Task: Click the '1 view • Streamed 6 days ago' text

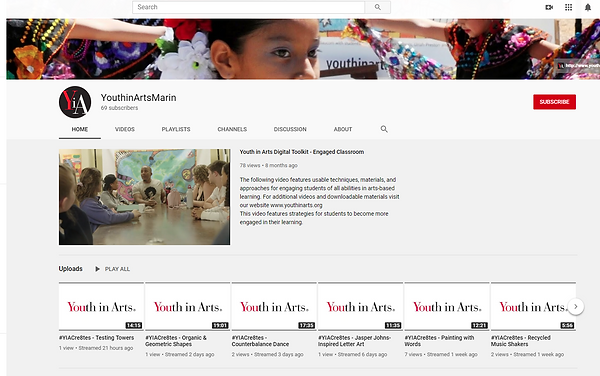Action: coord(352,355)
